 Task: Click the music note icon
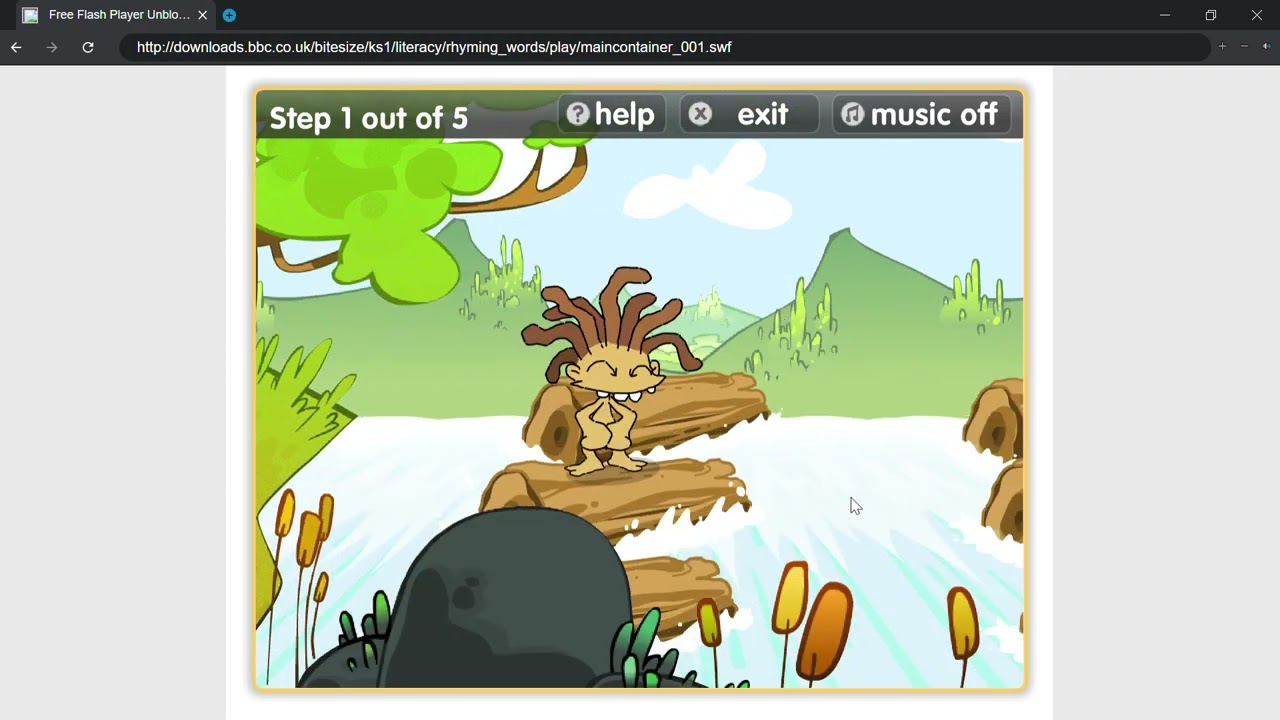click(852, 114)
